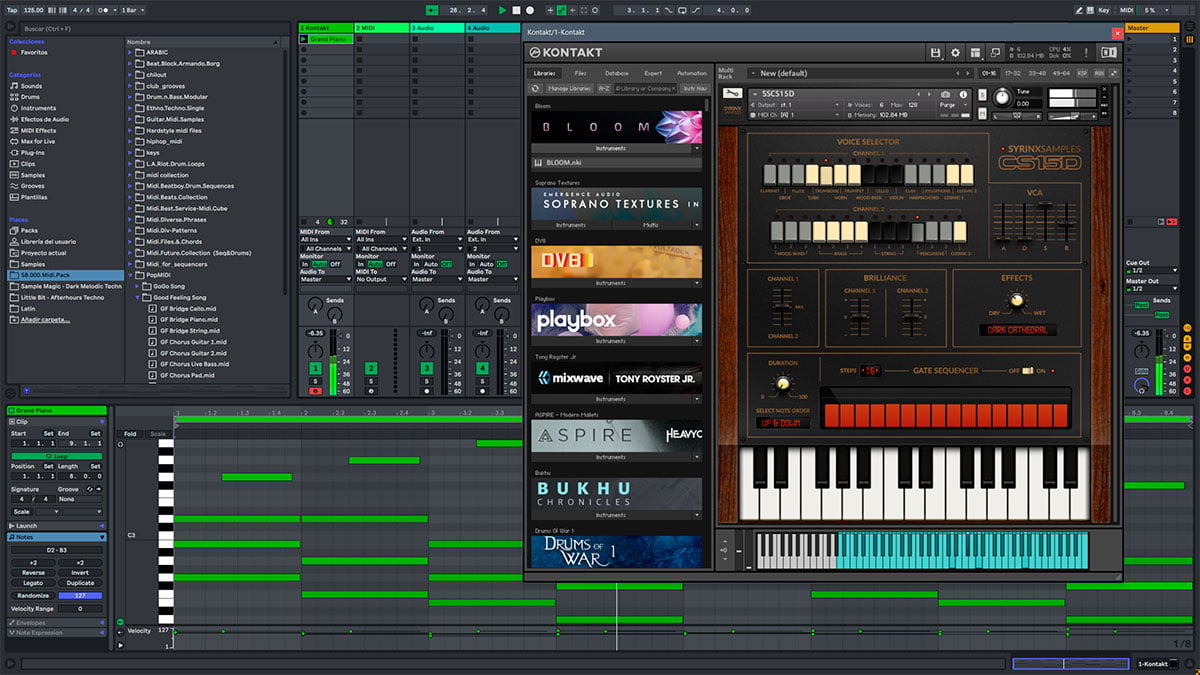Open track 3 Audio From Ext. In dropdown
The image size is (1200, 675).
[x=438, y=240]
